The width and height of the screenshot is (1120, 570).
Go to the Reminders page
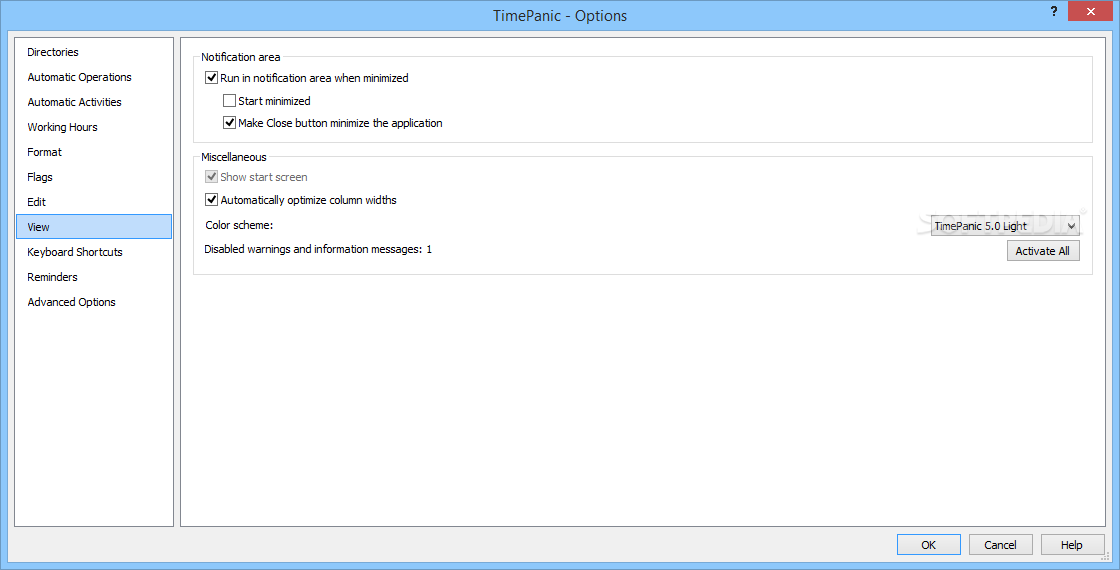(x=94, y=277)
